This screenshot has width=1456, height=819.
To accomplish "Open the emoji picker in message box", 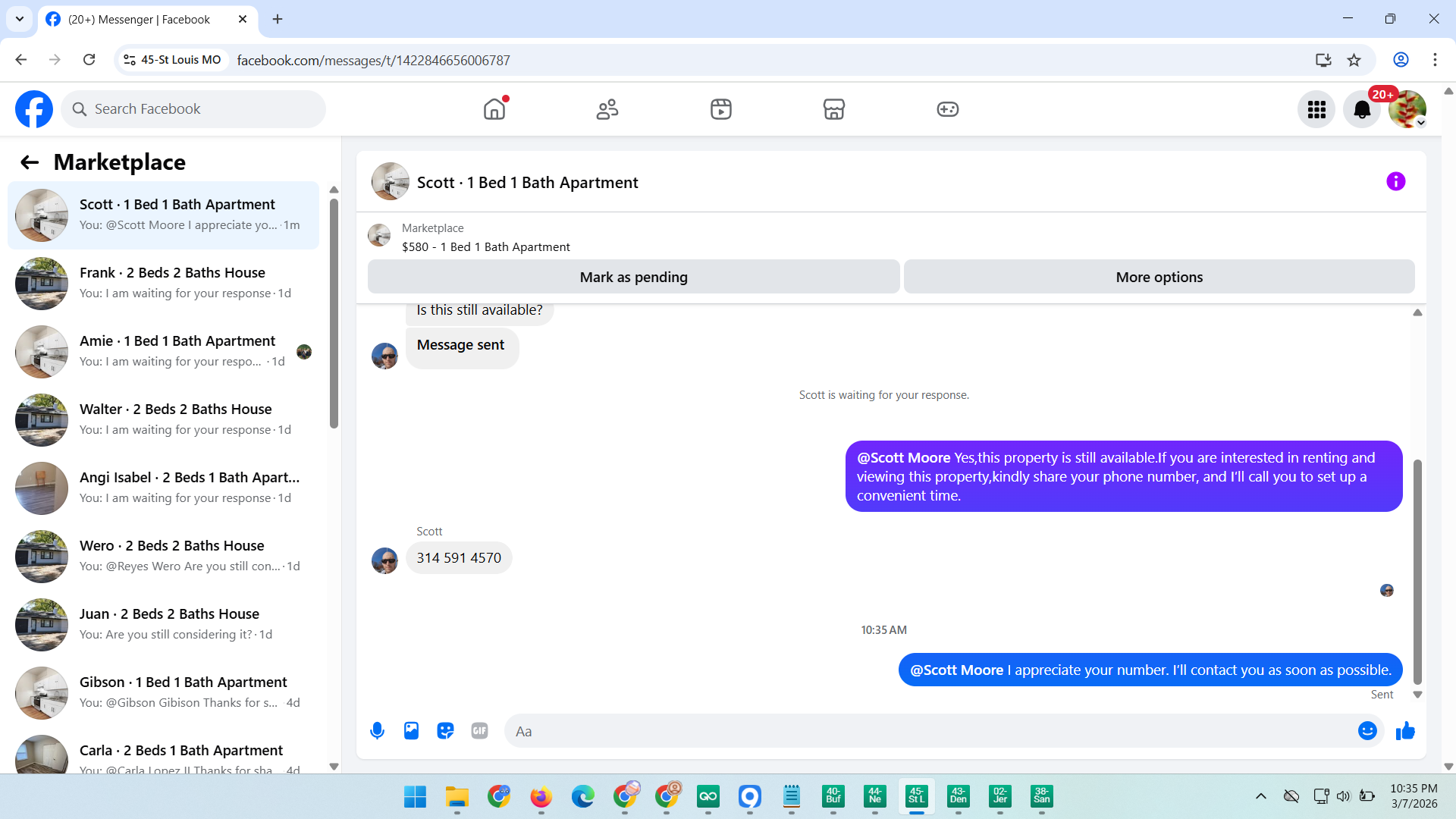I will click(x=1367, y=731).
